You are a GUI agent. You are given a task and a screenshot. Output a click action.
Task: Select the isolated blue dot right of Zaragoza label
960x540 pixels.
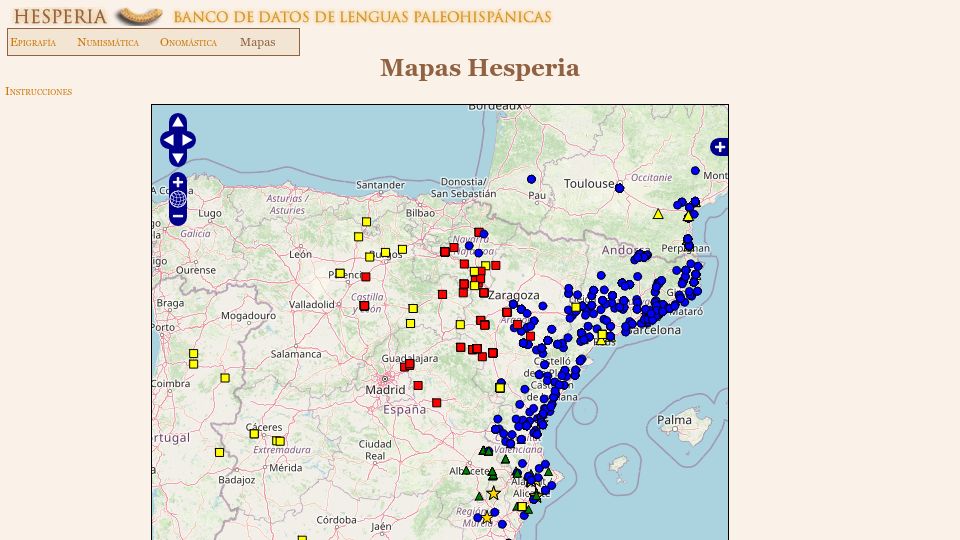542,306
